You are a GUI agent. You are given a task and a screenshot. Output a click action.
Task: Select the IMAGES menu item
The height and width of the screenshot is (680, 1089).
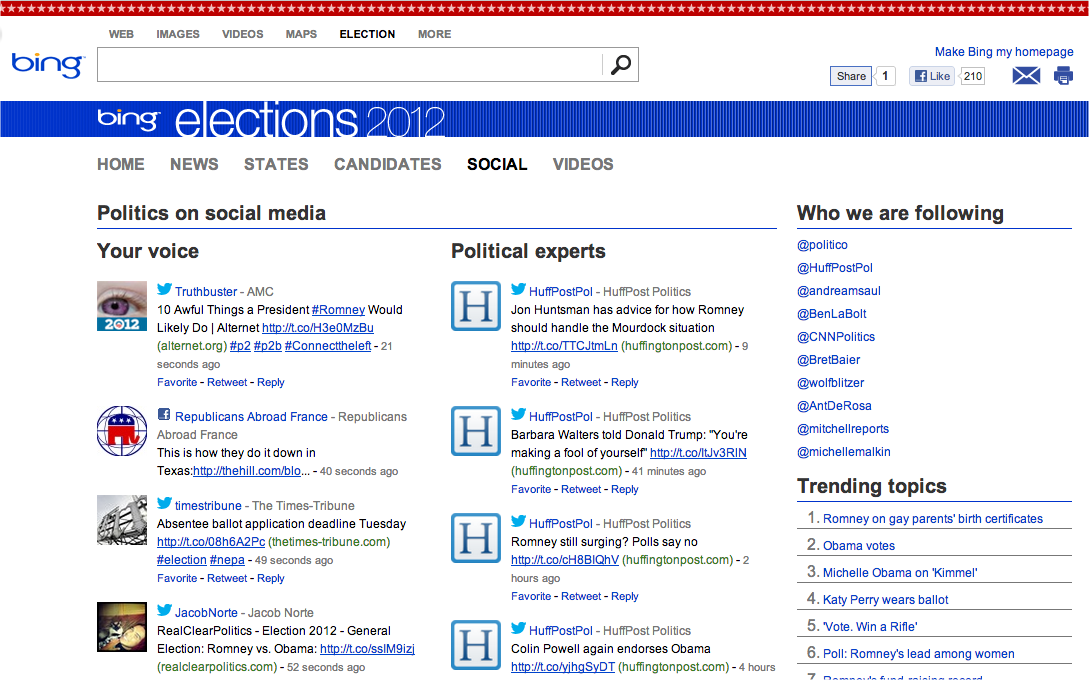[x=177, y=34]
